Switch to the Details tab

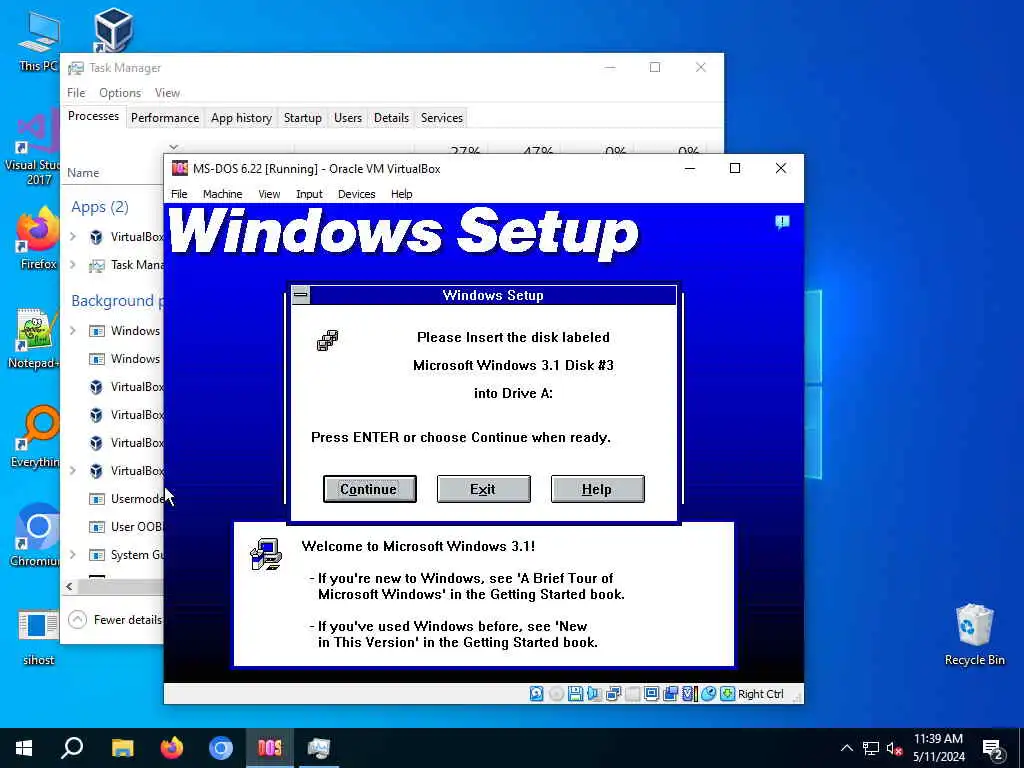391,118
